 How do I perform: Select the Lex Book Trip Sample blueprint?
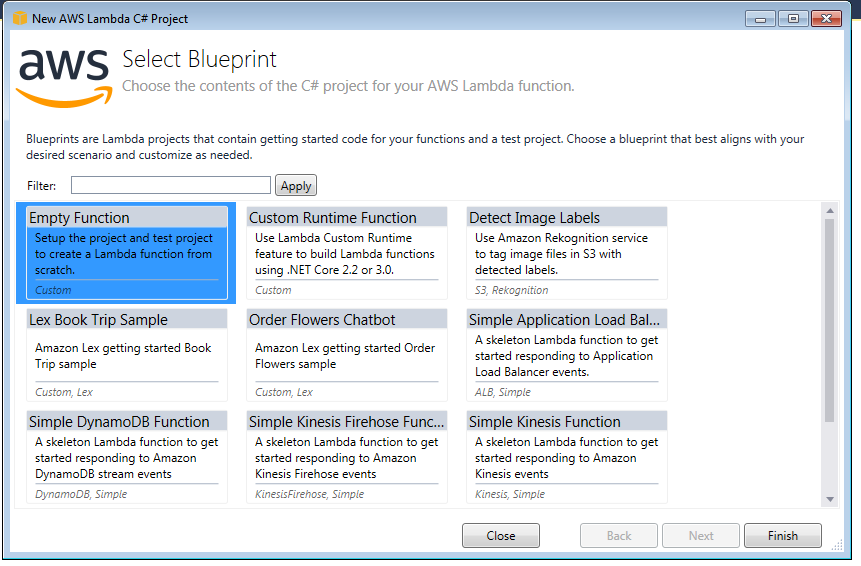127,355
